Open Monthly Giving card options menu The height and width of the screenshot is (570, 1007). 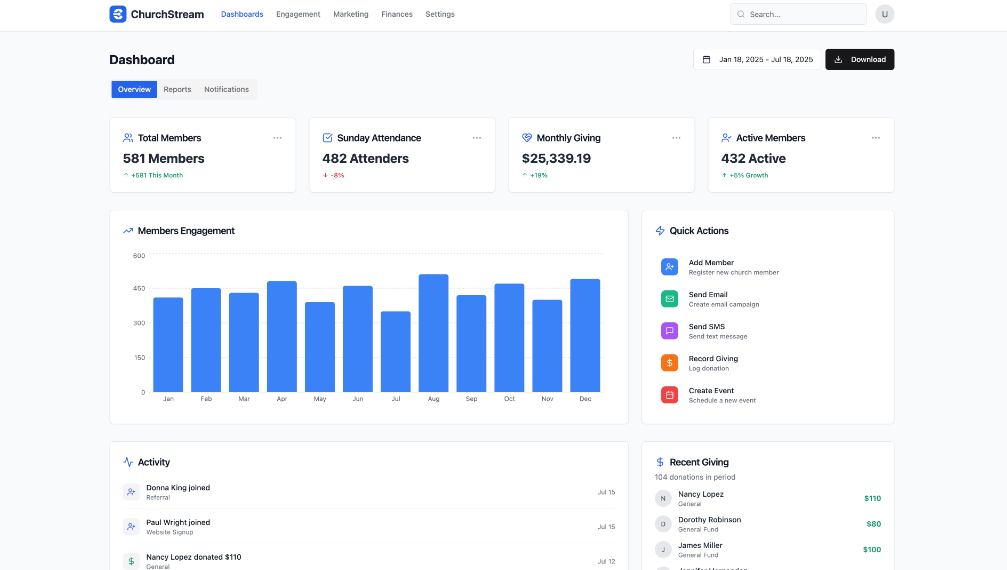[x=676, y=138]
